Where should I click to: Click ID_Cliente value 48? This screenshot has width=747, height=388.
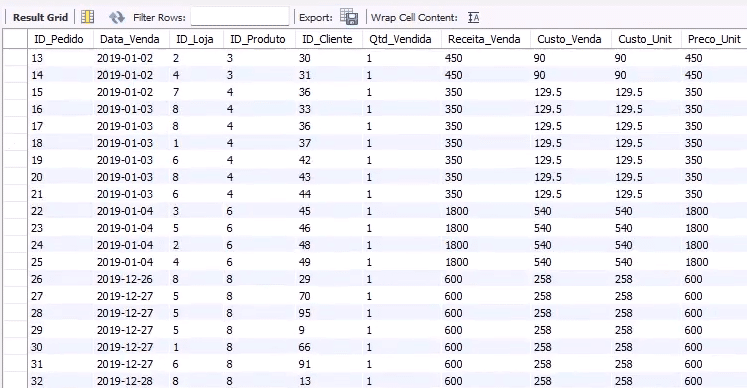point(304,245)
